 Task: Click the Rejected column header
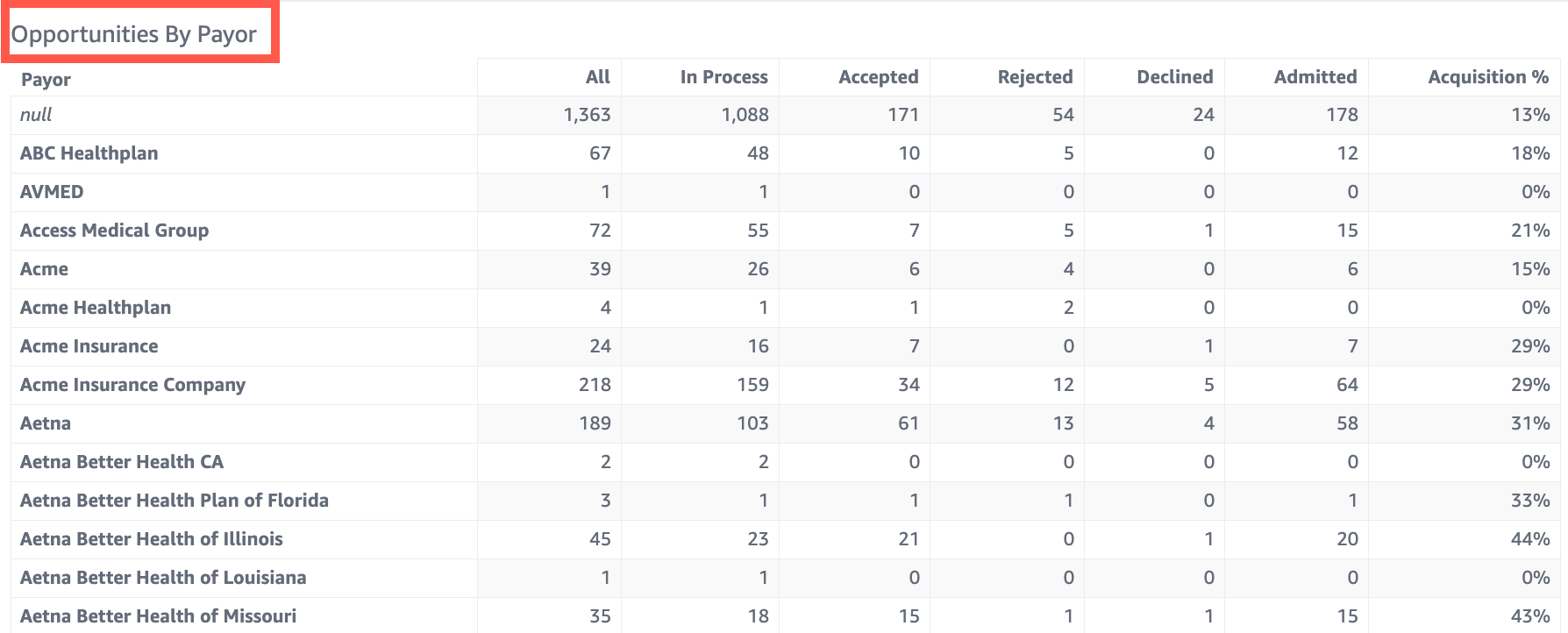coord(1035,77)
